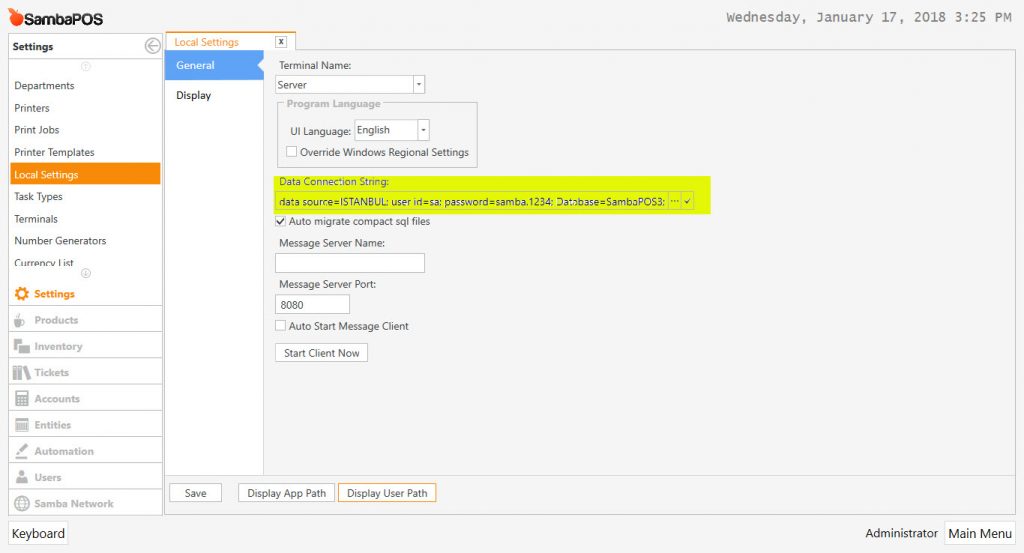
Task: Open the Products section
Action: click(86, 320)
